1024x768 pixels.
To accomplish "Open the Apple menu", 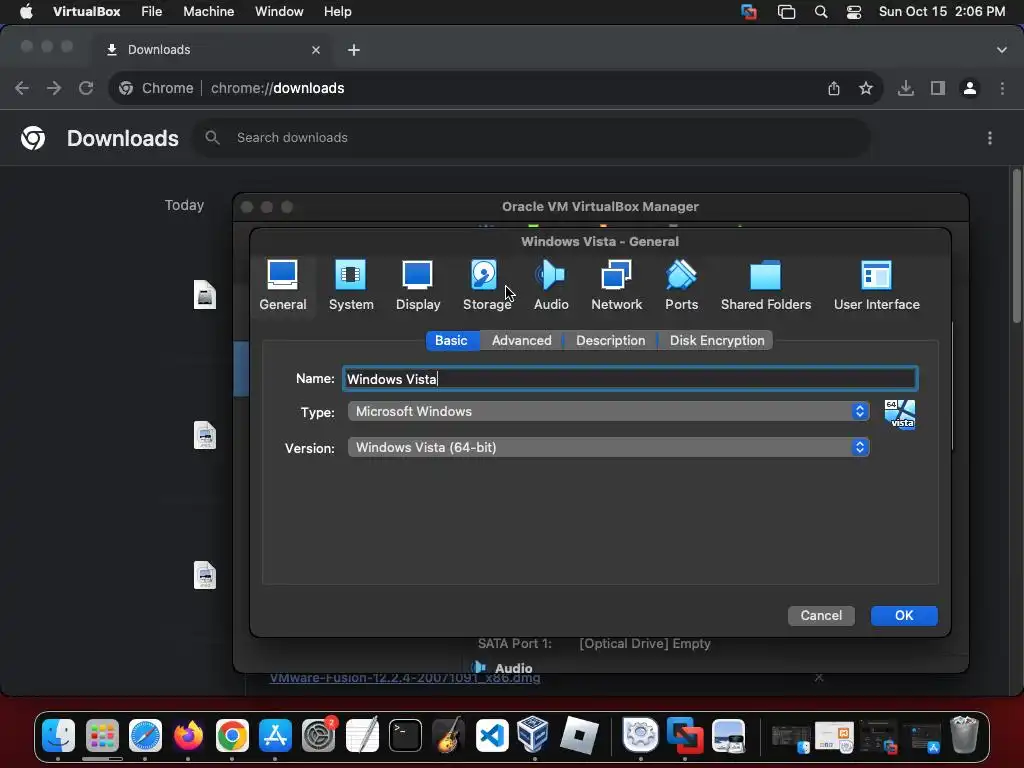I will pos(26,12).
